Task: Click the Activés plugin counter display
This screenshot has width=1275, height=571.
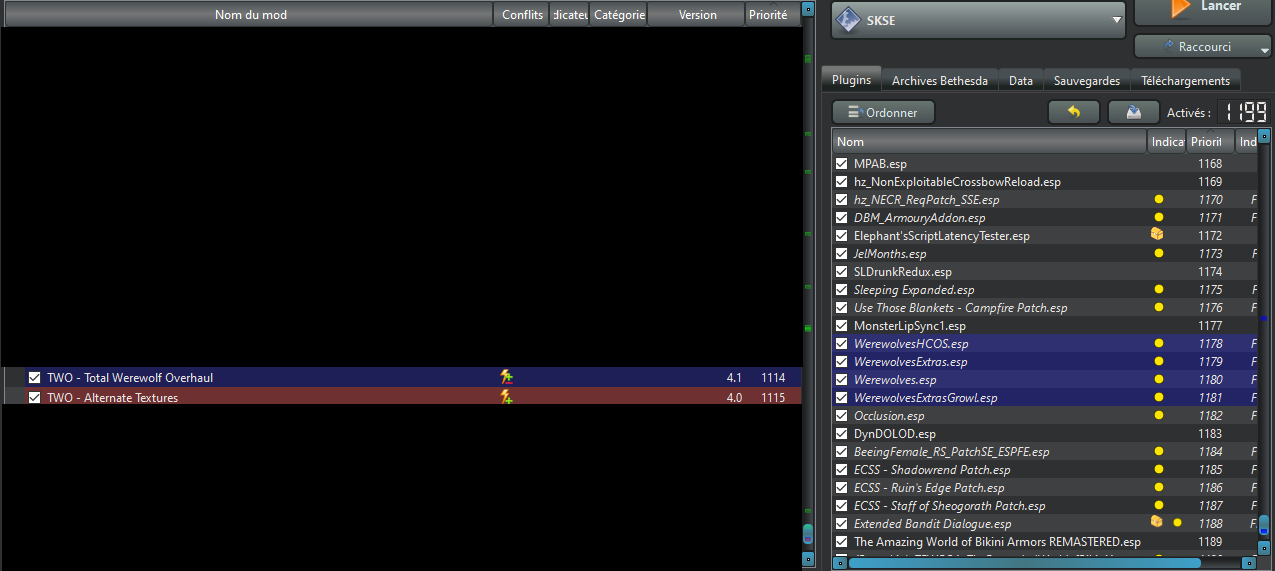Action: point(1243,112)
